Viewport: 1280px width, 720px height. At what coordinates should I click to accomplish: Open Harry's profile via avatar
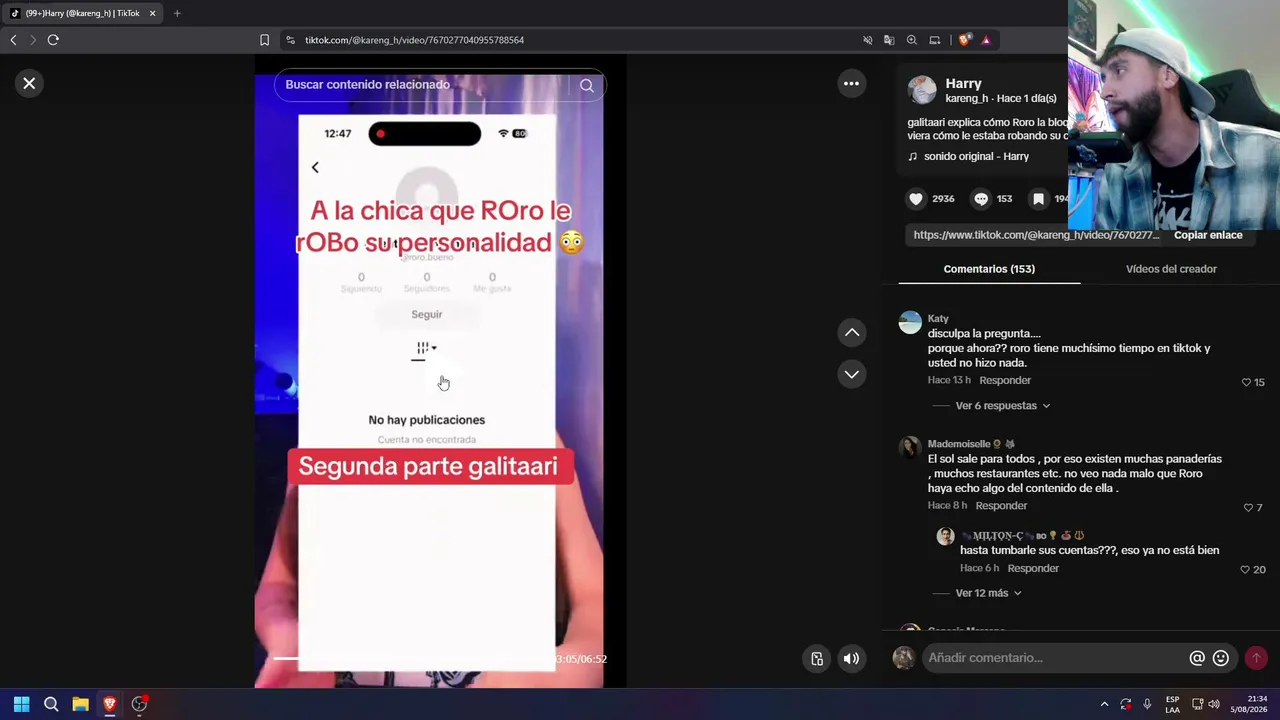pos(922,90)
